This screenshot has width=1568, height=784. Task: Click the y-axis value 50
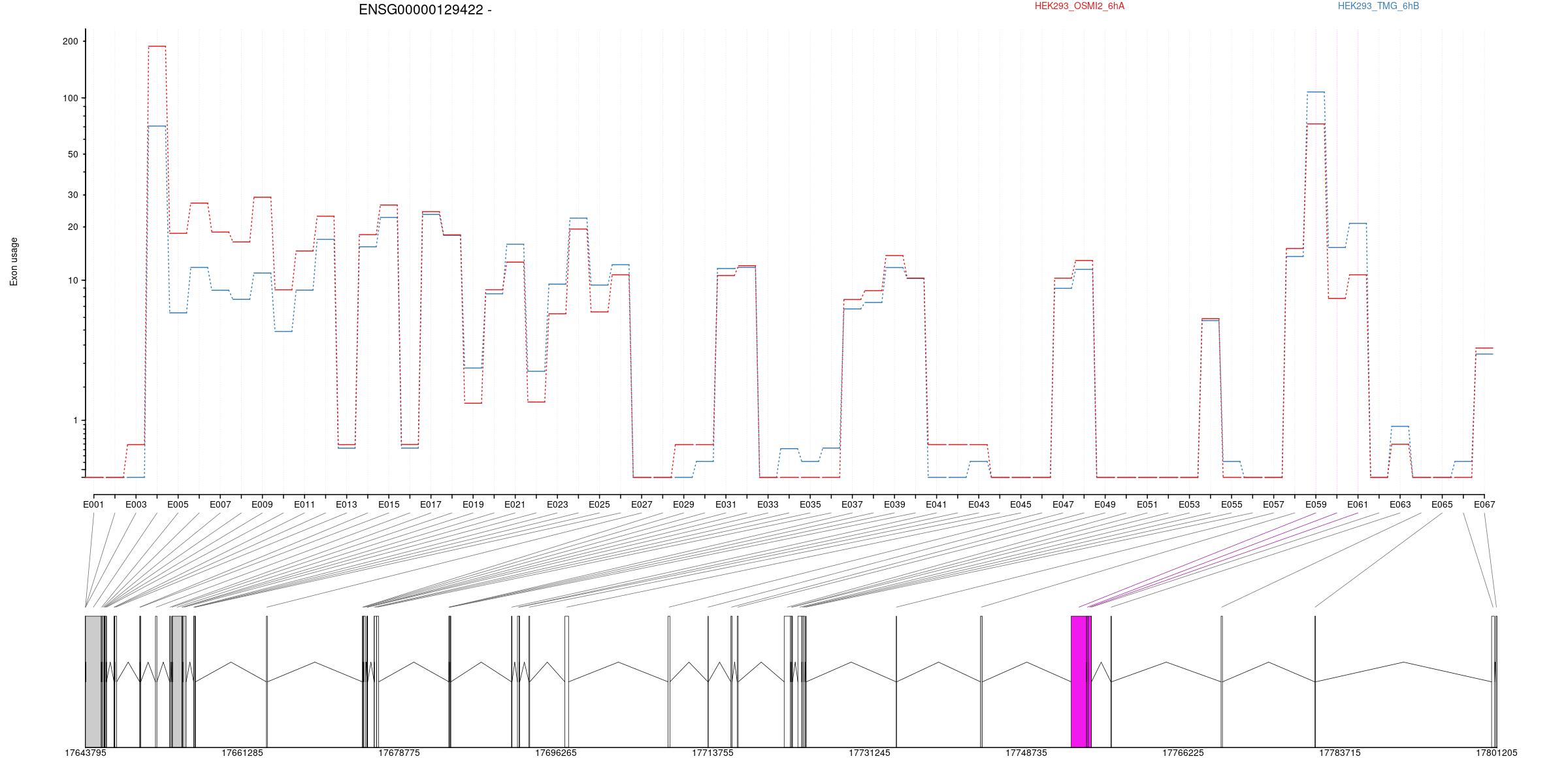[73, 154]
